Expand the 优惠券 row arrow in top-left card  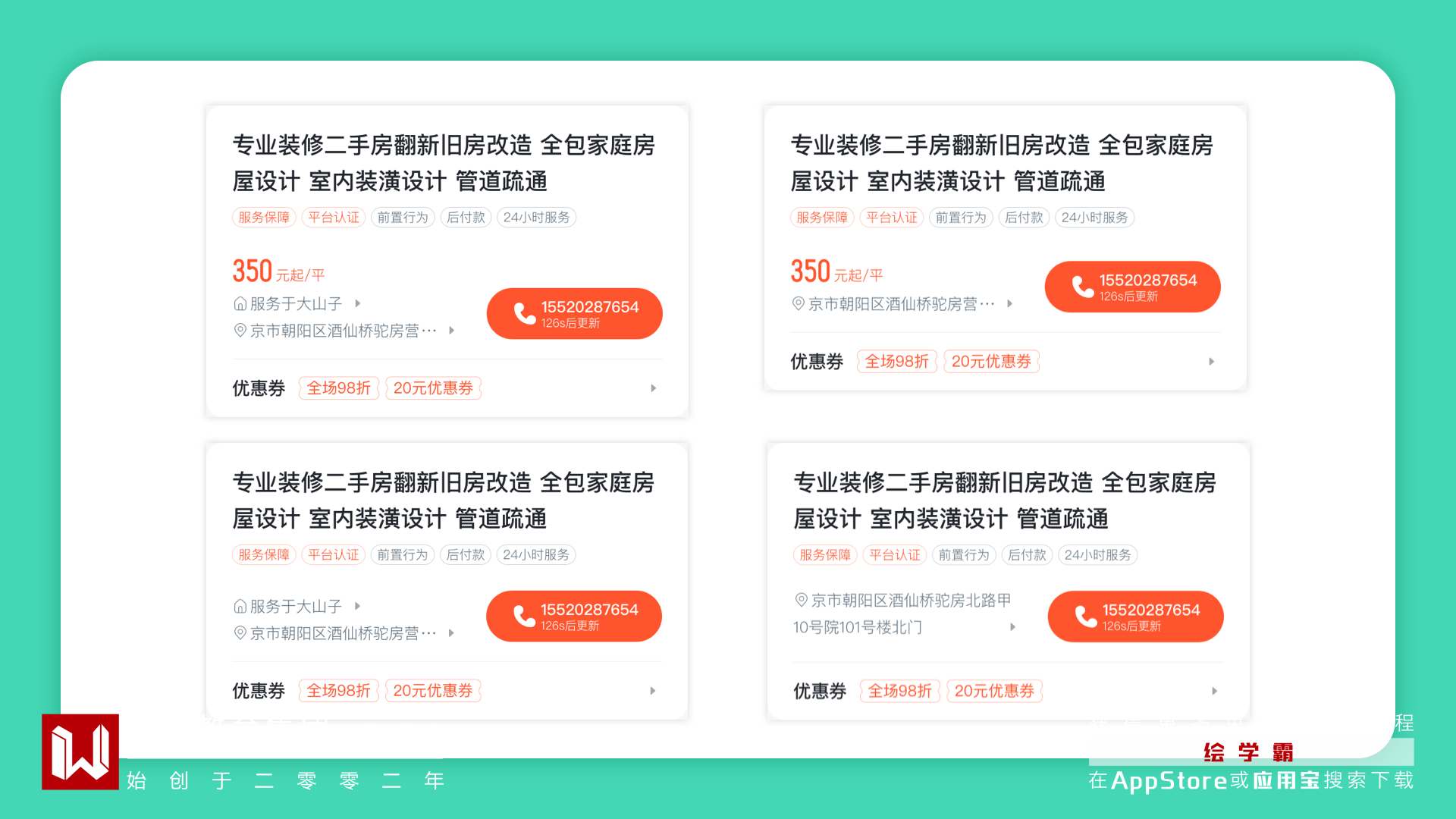click(x=654, y=388)
